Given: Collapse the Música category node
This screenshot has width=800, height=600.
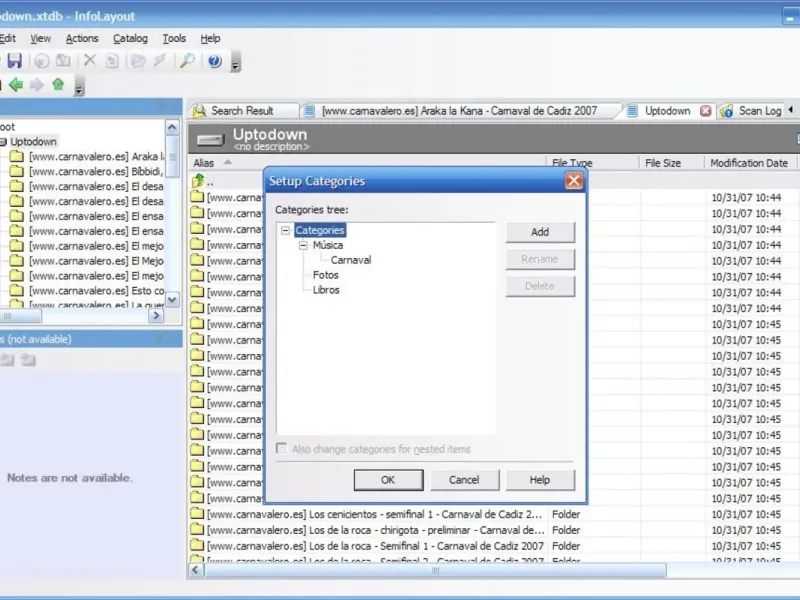Looking at the screenshot, I should point(303,245).
